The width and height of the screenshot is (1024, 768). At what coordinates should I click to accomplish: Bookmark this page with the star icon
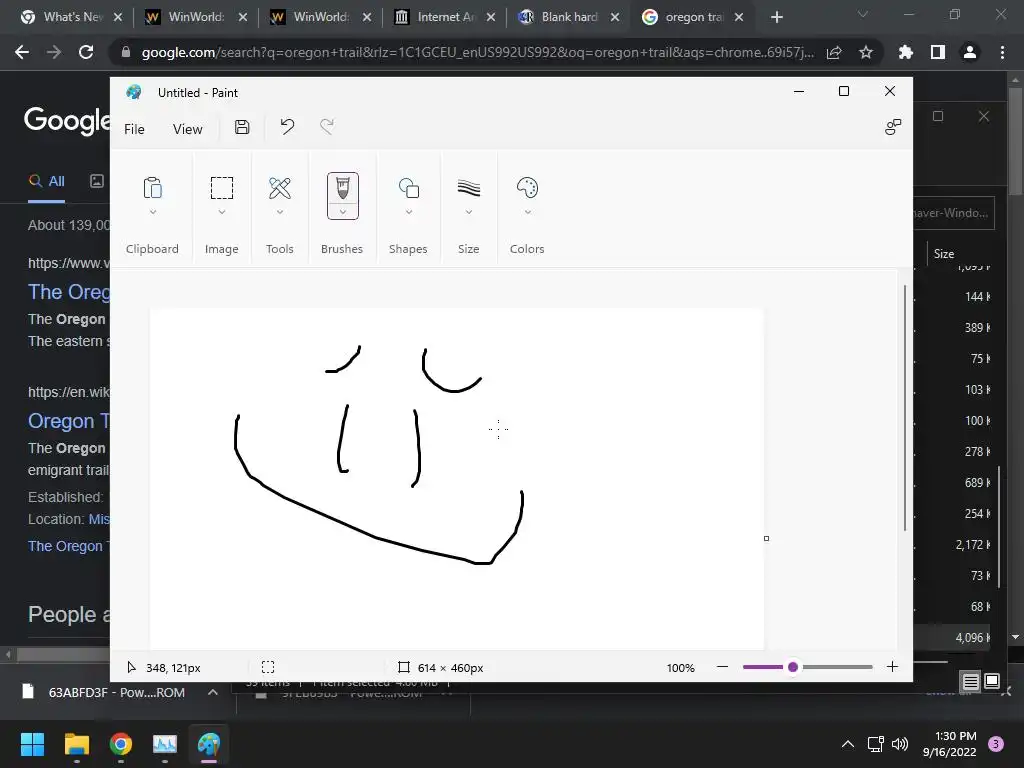tap(866, 52)
